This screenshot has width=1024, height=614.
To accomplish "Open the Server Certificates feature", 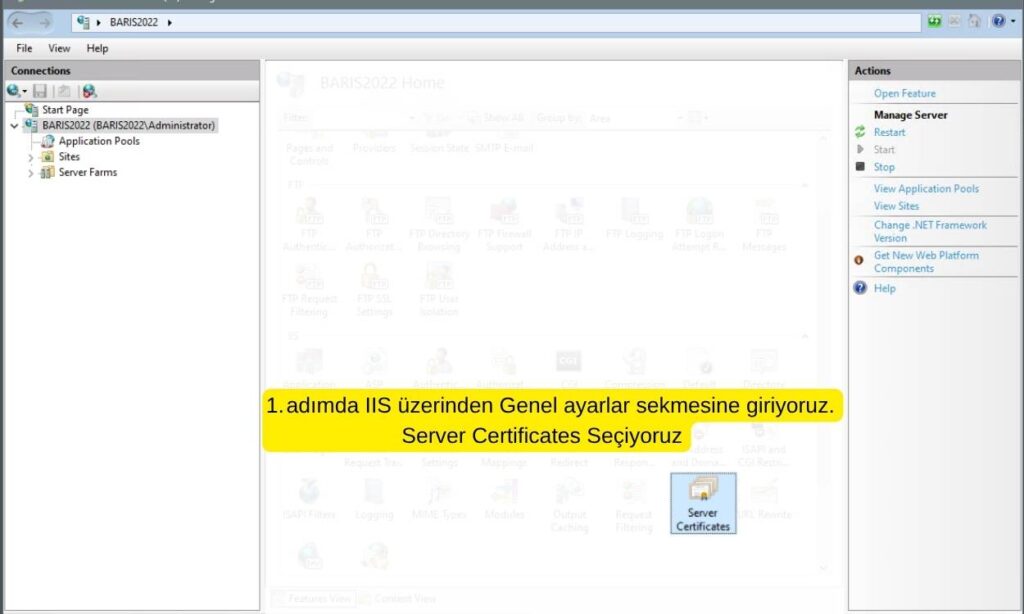I will point(703,503).
